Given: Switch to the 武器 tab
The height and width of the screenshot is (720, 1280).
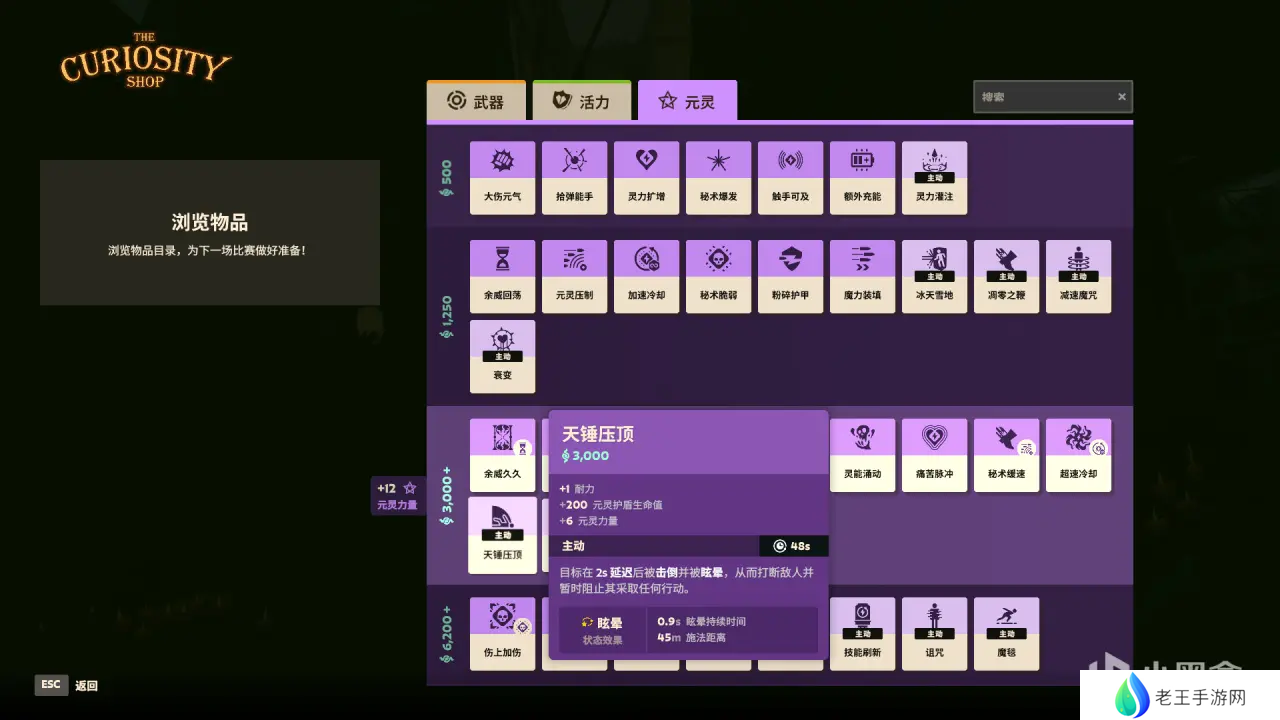Looking at the screenshot, I should click(475, 101).
